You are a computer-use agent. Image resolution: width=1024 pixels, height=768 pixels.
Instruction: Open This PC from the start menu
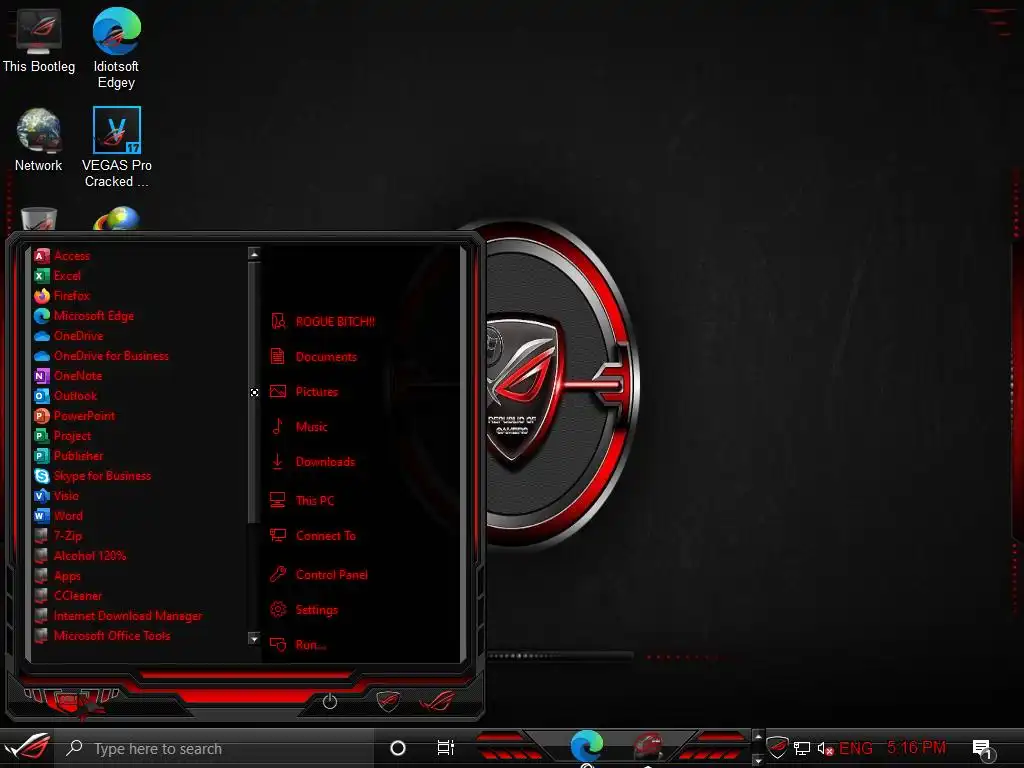click(x=302, y=500)
